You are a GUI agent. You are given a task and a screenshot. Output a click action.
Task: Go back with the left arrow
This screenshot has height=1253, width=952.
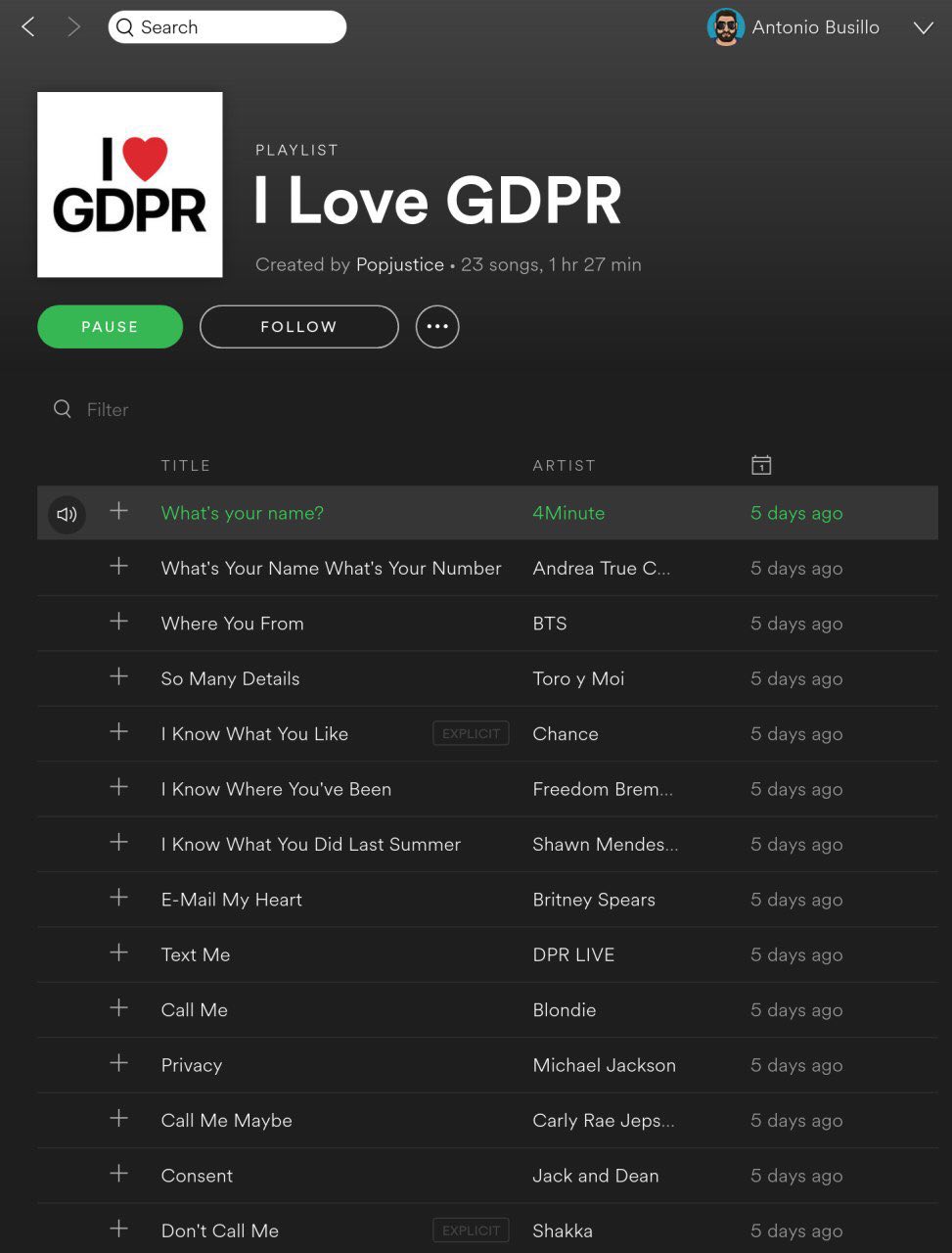click(x=28, y=27)
